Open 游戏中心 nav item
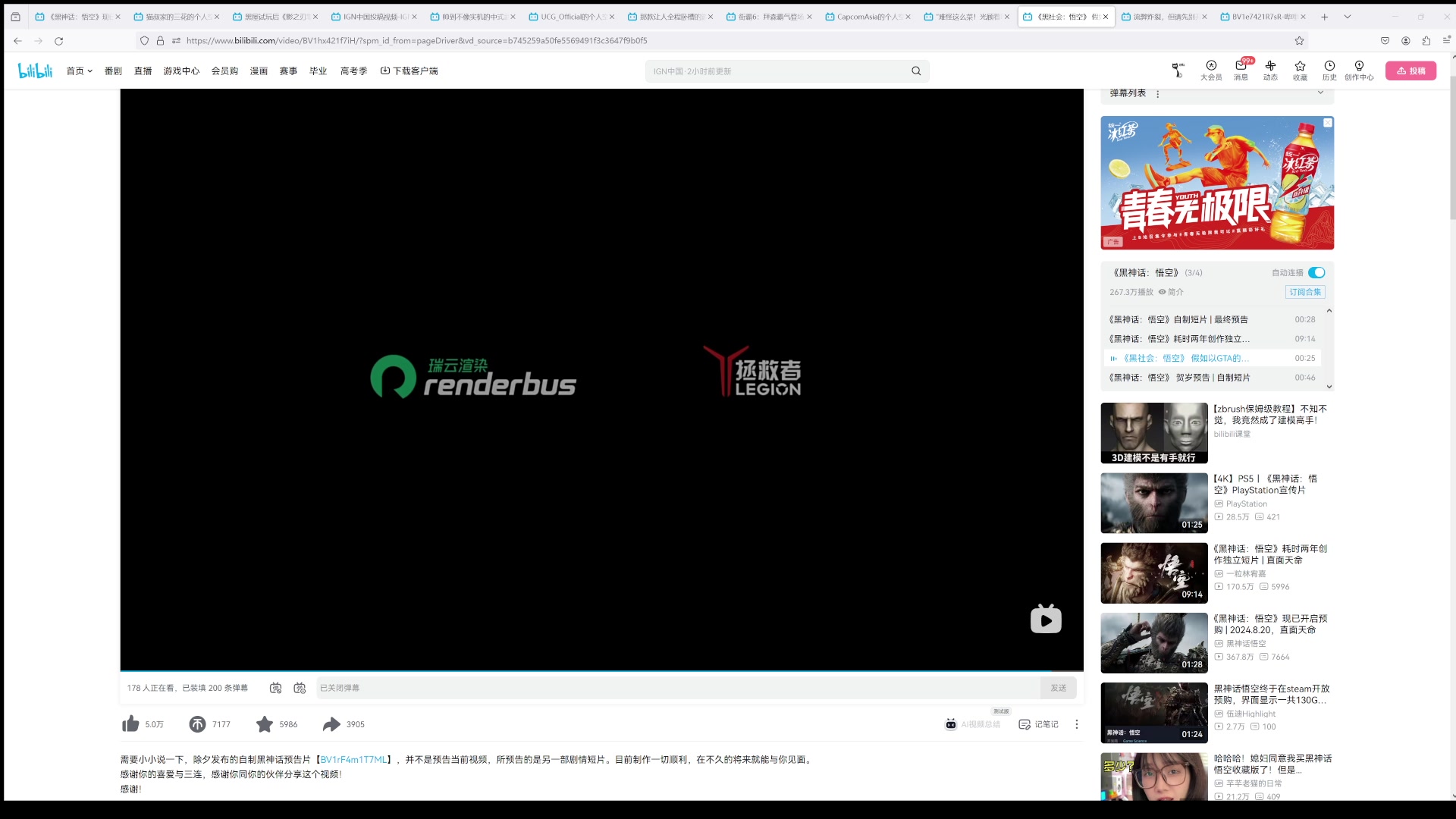This screenshot has height=819, width=1456. click(x=181, y=71)
